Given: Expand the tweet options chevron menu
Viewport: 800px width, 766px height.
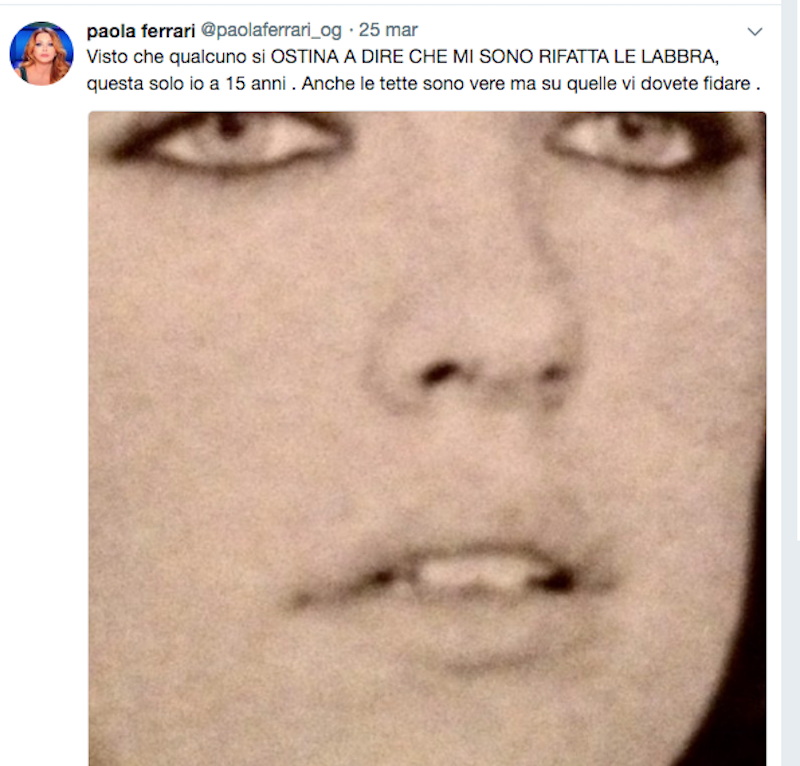Looking at the screenshot, I should pyautogui.click(x=755, y=32).
